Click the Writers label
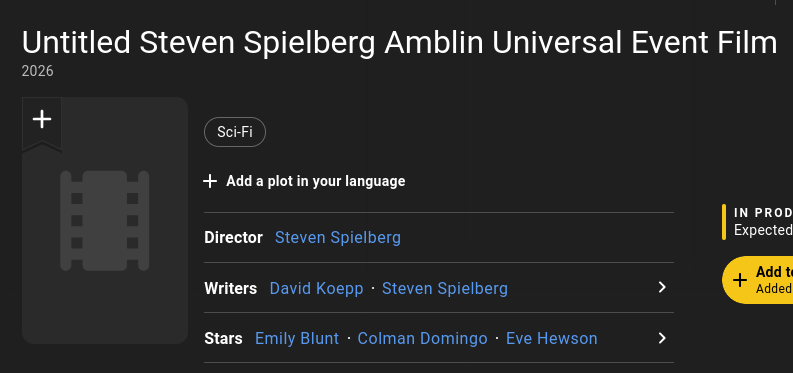This screenshot has height=373, width=793. click(x=231, y=288)
